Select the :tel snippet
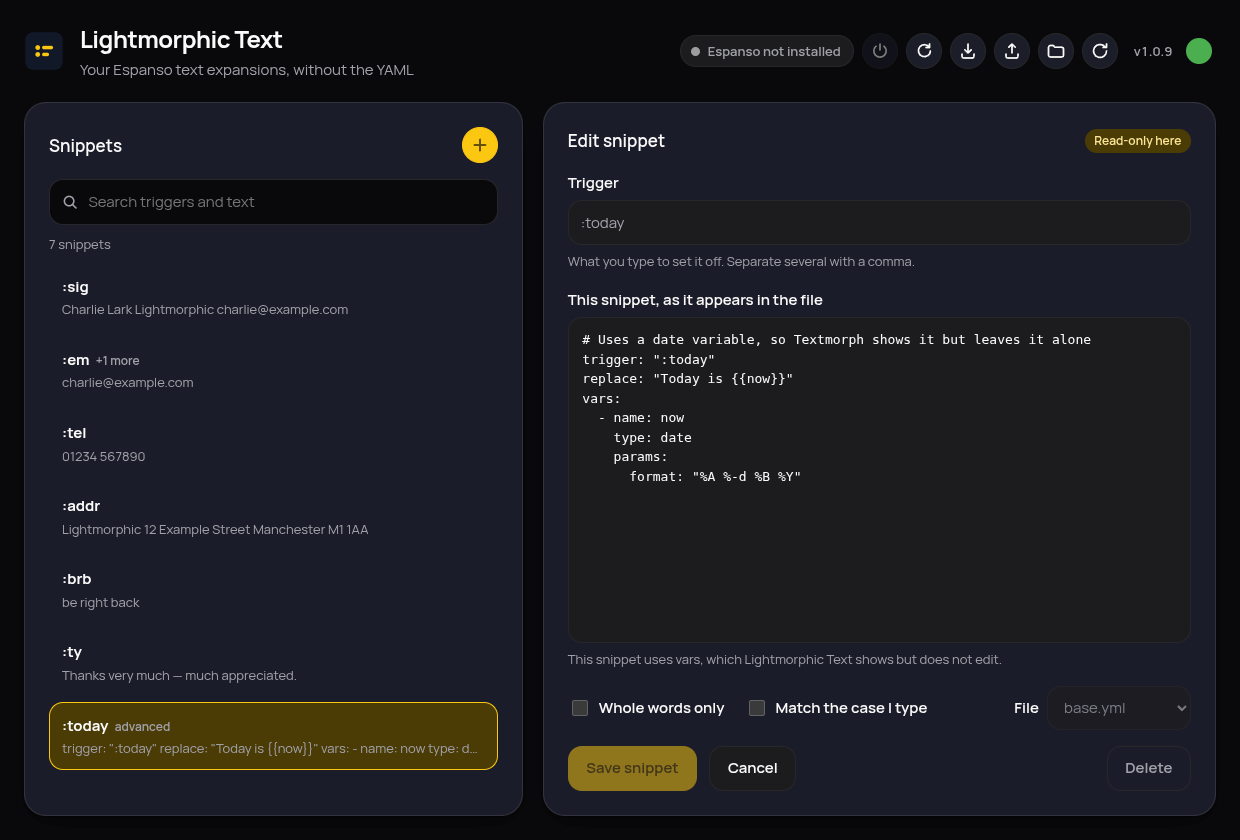This screenshot has height=840, width=1240. (273, 444)
